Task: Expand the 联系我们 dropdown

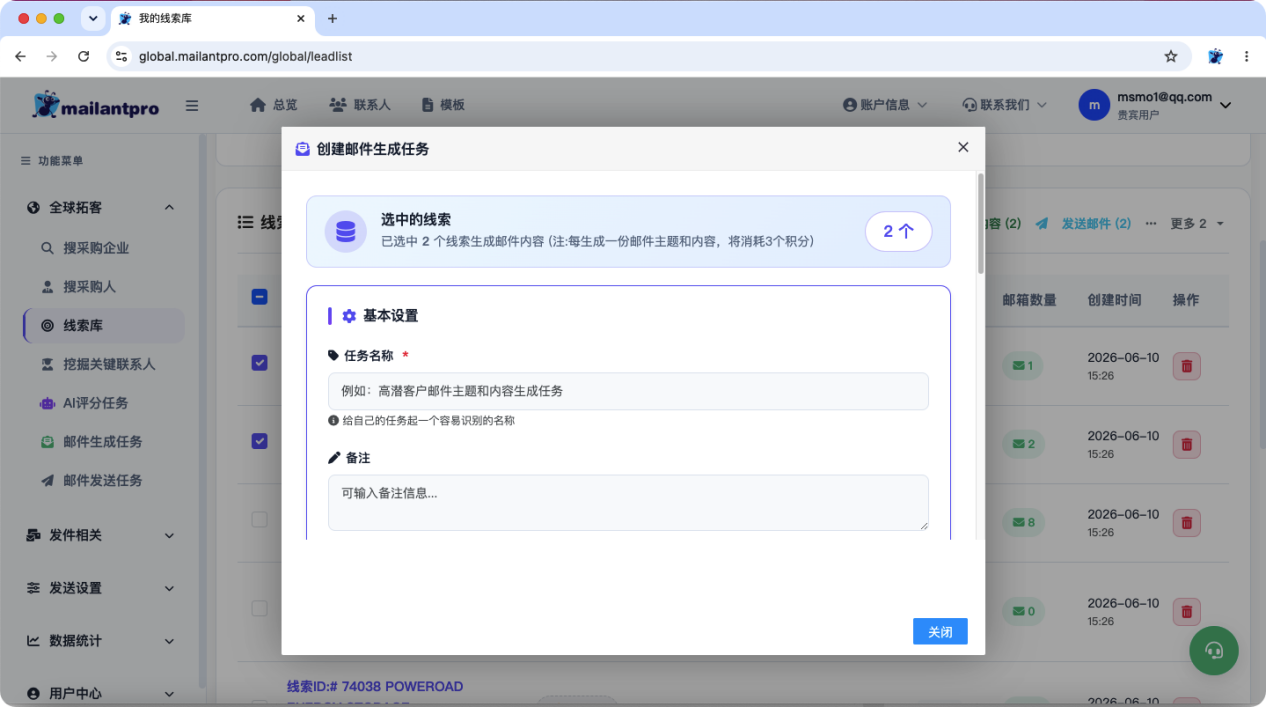Action: [1004, 105]
